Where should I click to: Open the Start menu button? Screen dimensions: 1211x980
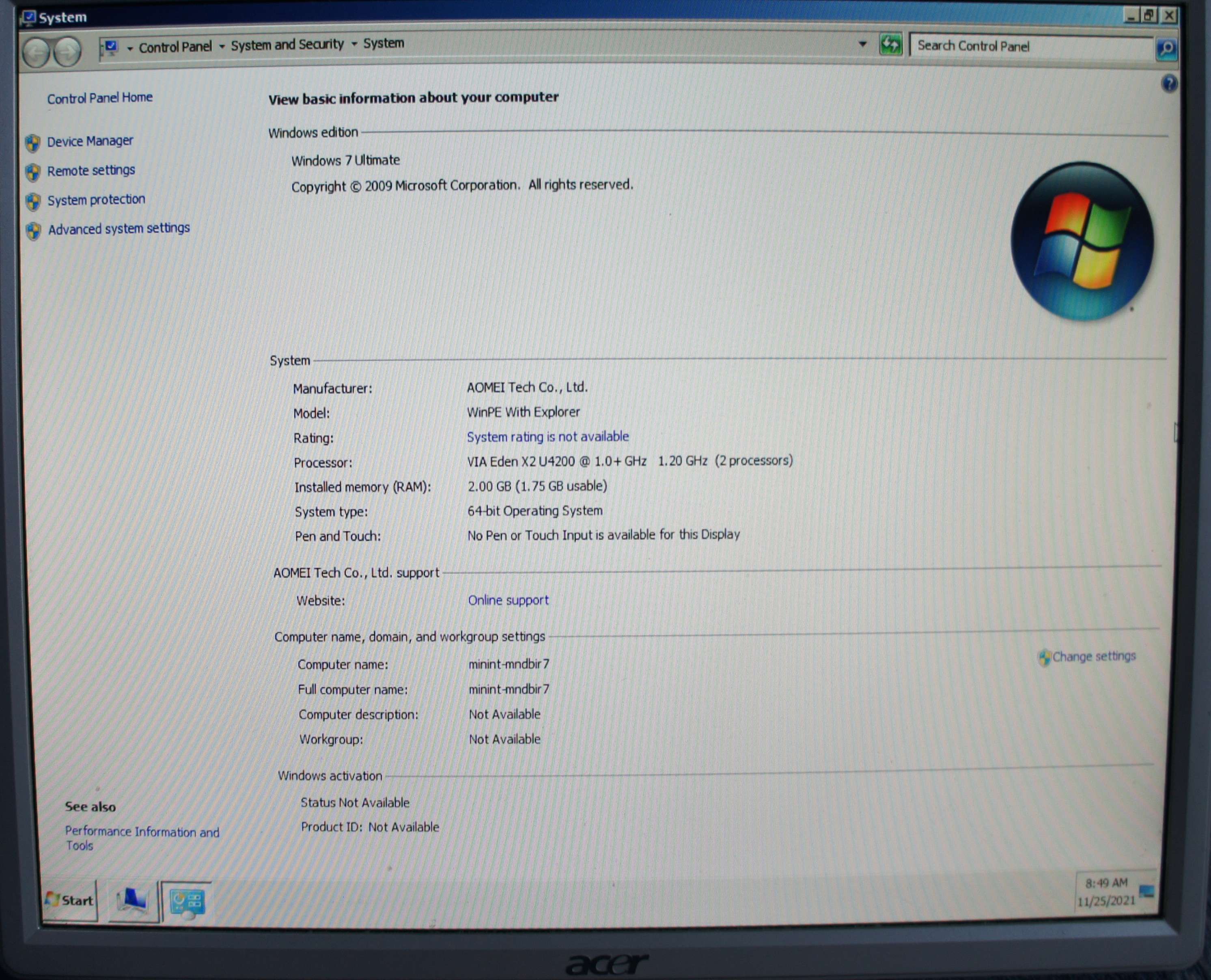[69, 900]
